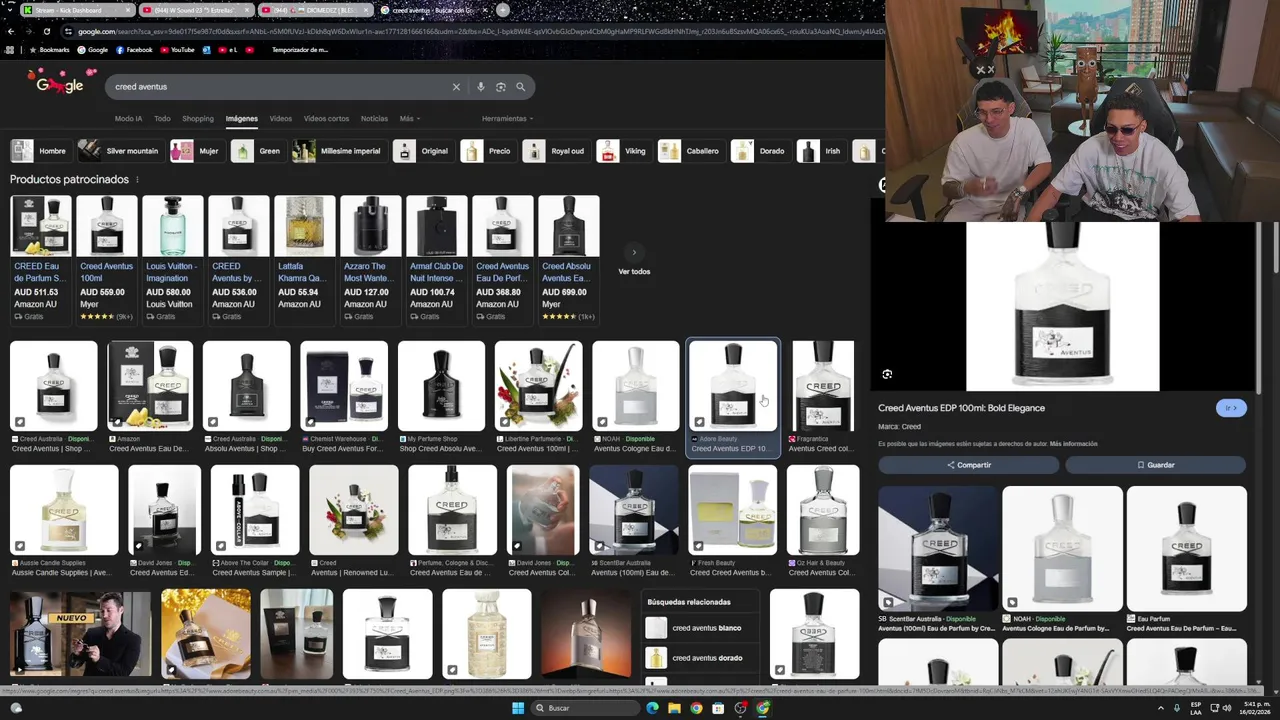
Task: Switch to the Todo results tab
Action: pyautogui.click(x=162, y=119)
